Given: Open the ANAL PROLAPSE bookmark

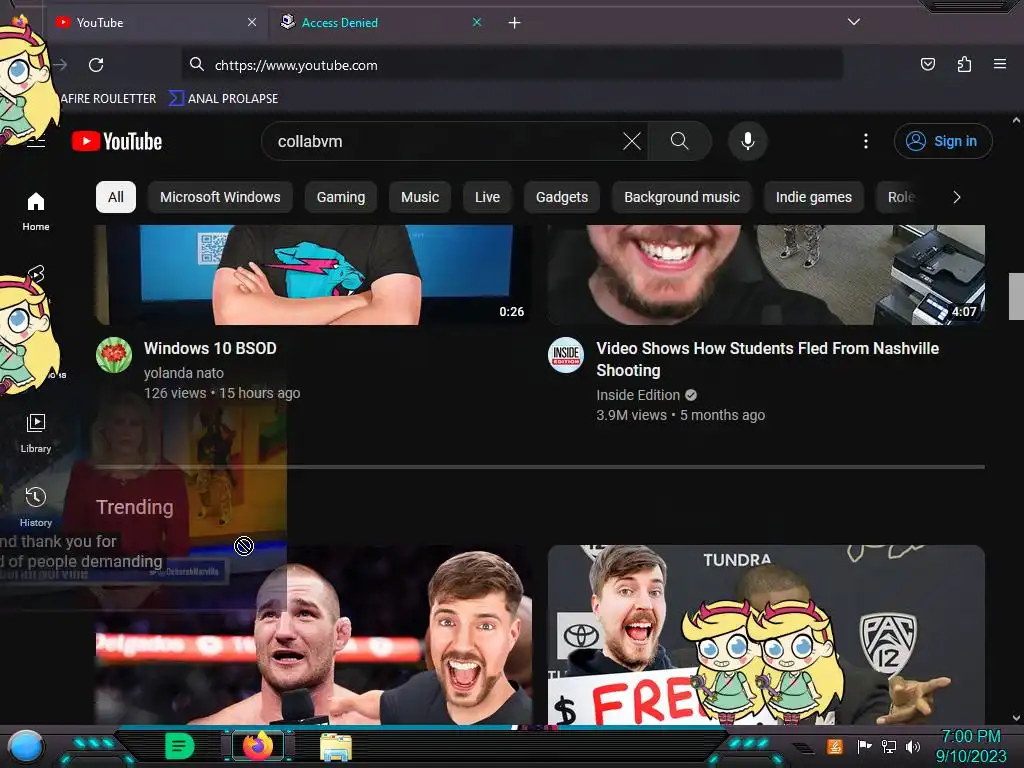Looking at the screenshot, I should (x=223, y=99).
